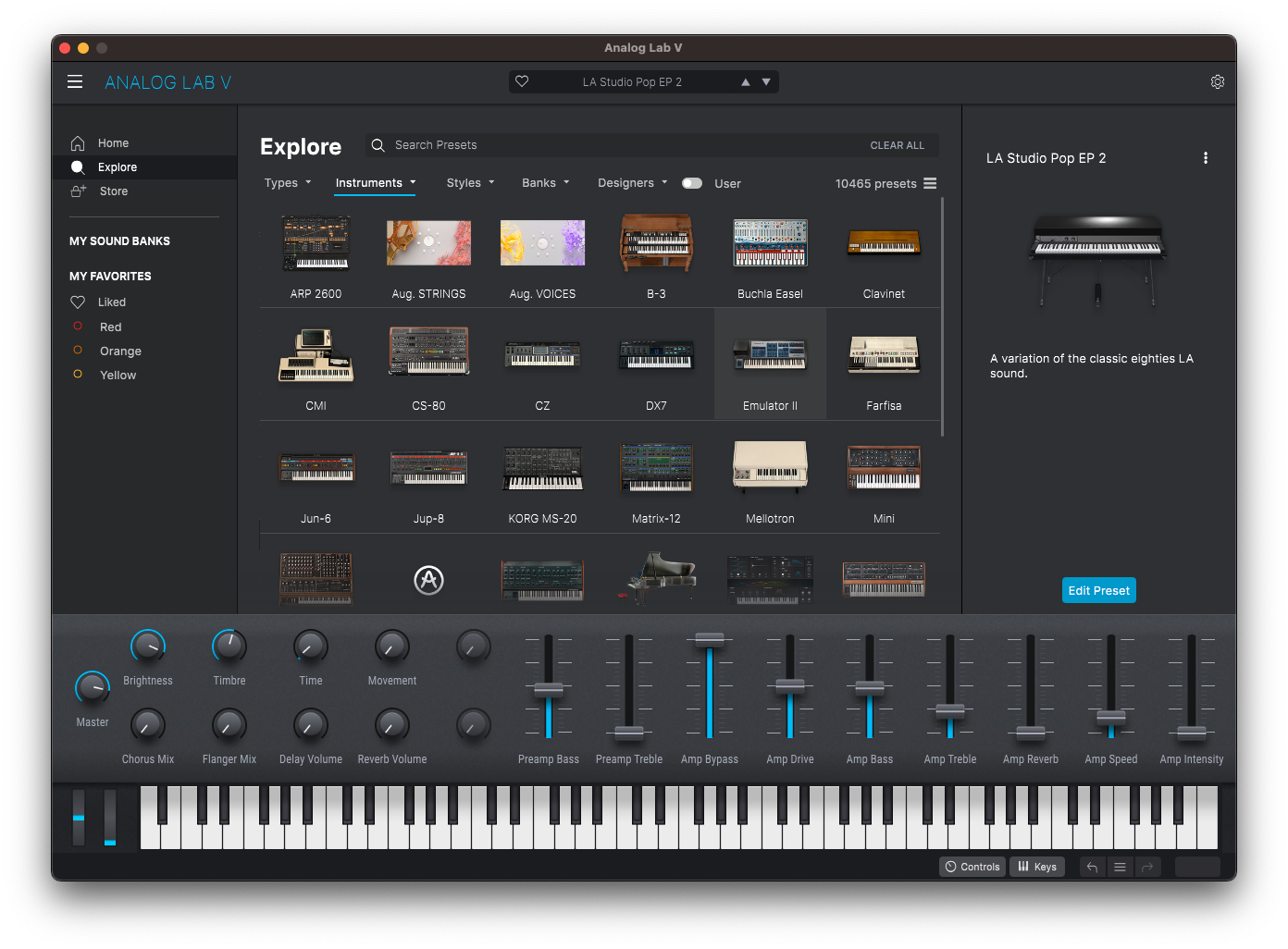Show Orange favorites list

120,351
